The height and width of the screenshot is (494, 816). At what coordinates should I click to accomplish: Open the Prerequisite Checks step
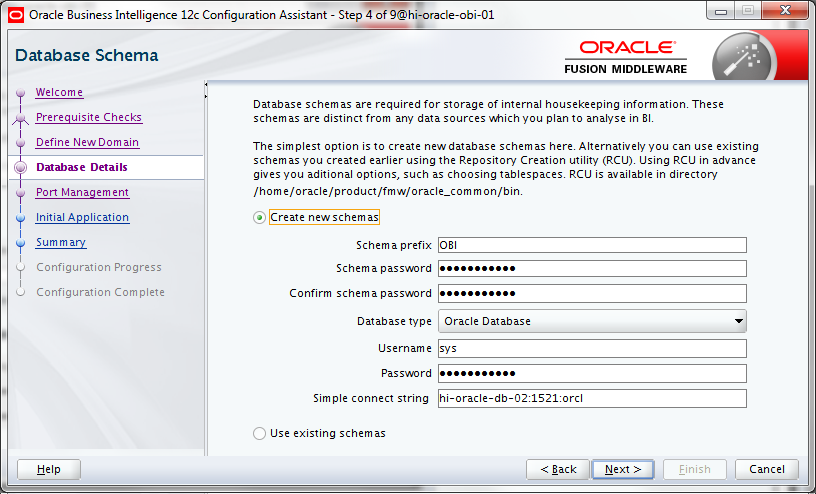[88, 117]
